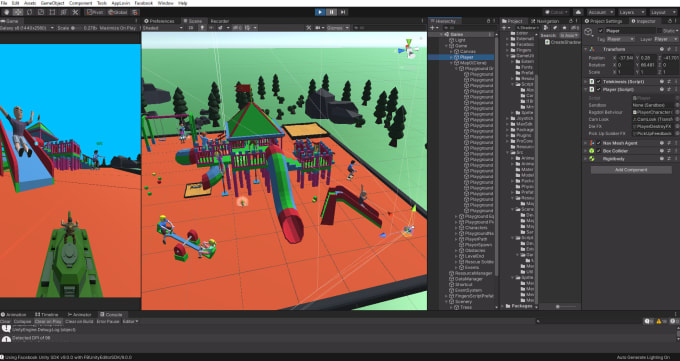Viewport: 680px width, 361px height.
Task: Open the Layout dropdown
Action: 663,12
